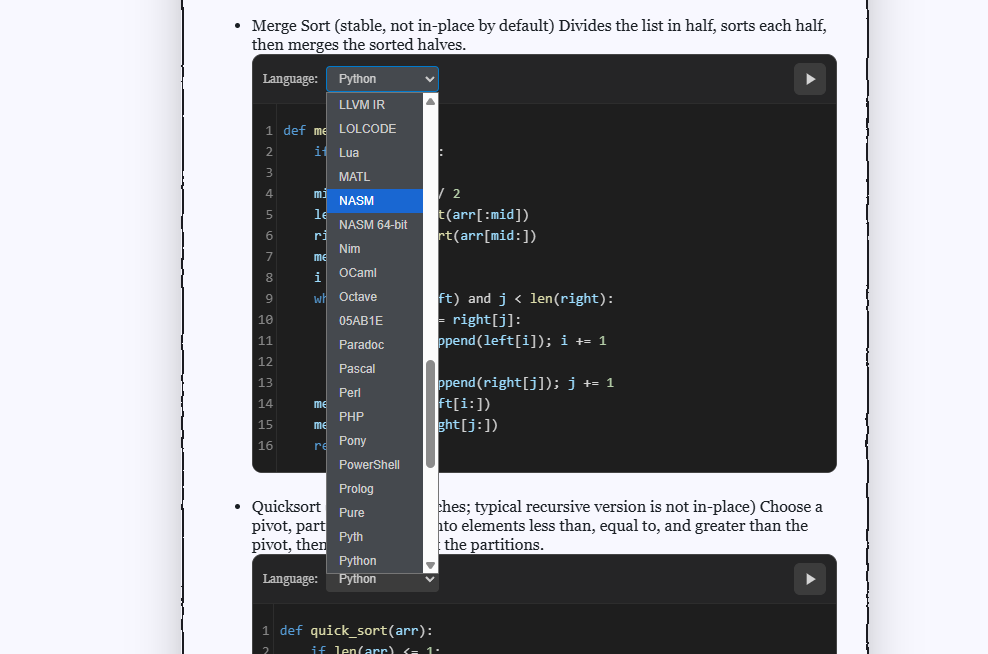Choose Lua in the language list

[375, 152]
